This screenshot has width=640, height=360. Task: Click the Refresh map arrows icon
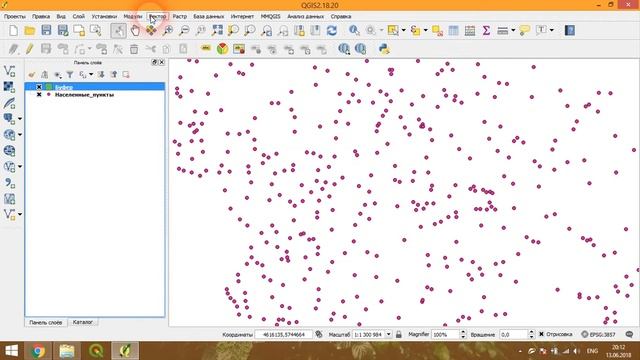(x=332, y=31)
